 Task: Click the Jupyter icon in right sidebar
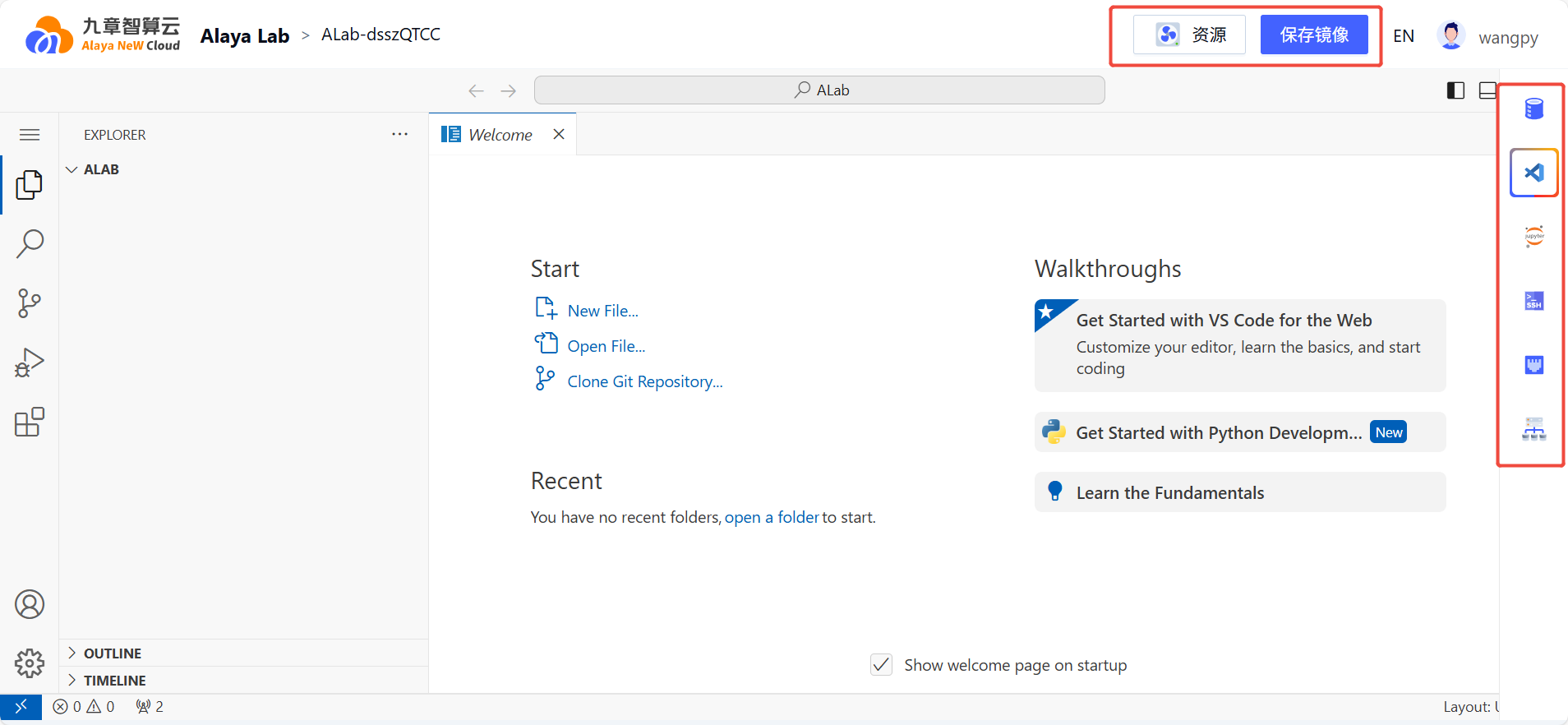(1533, 237)
